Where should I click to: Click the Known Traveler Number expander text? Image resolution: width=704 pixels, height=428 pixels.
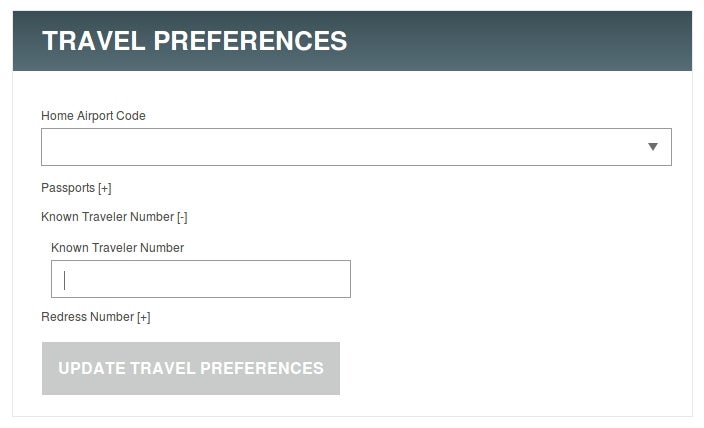click(x=107, y=217)
